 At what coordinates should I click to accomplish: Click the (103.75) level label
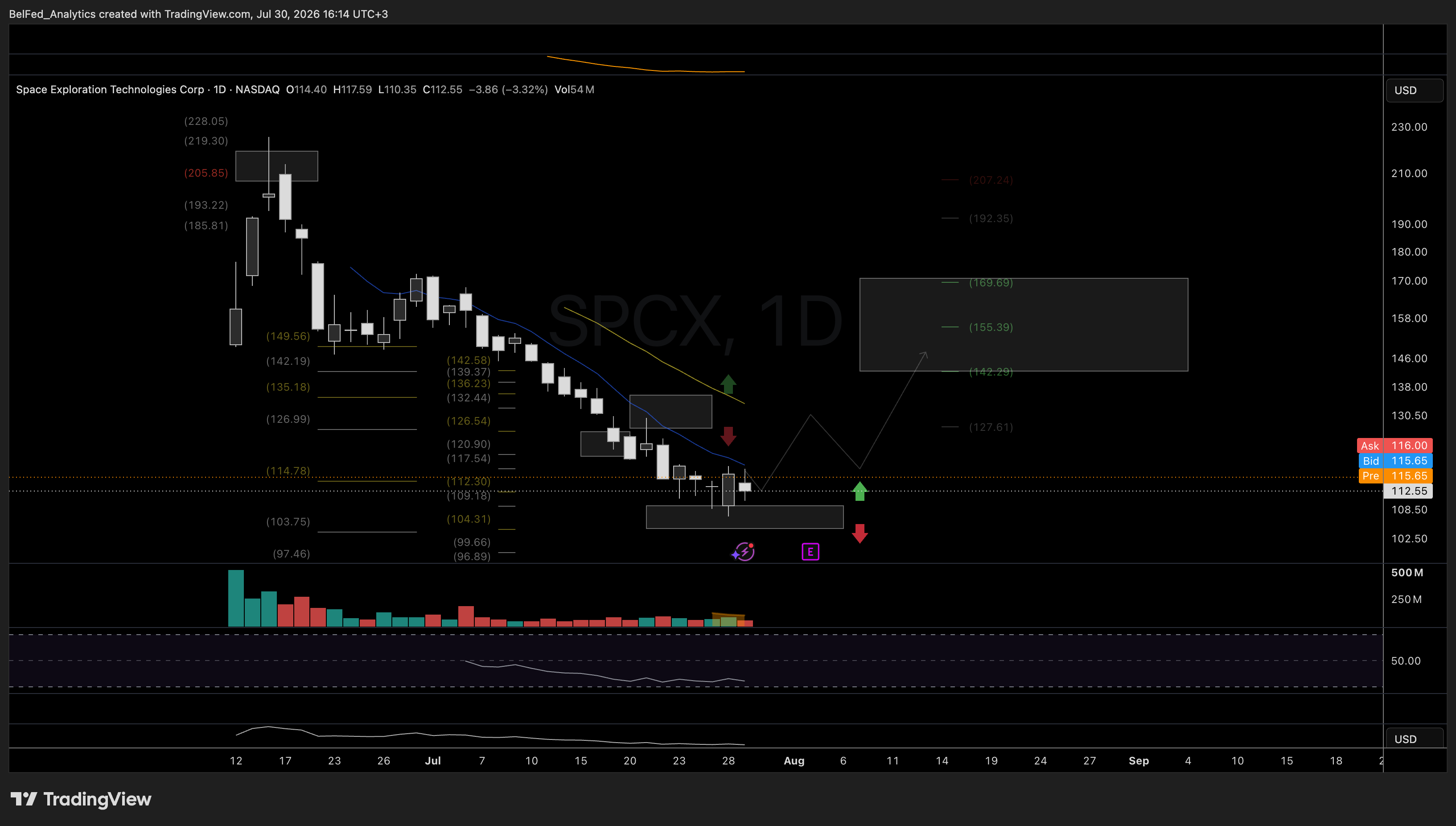click(x=288, y=521)
